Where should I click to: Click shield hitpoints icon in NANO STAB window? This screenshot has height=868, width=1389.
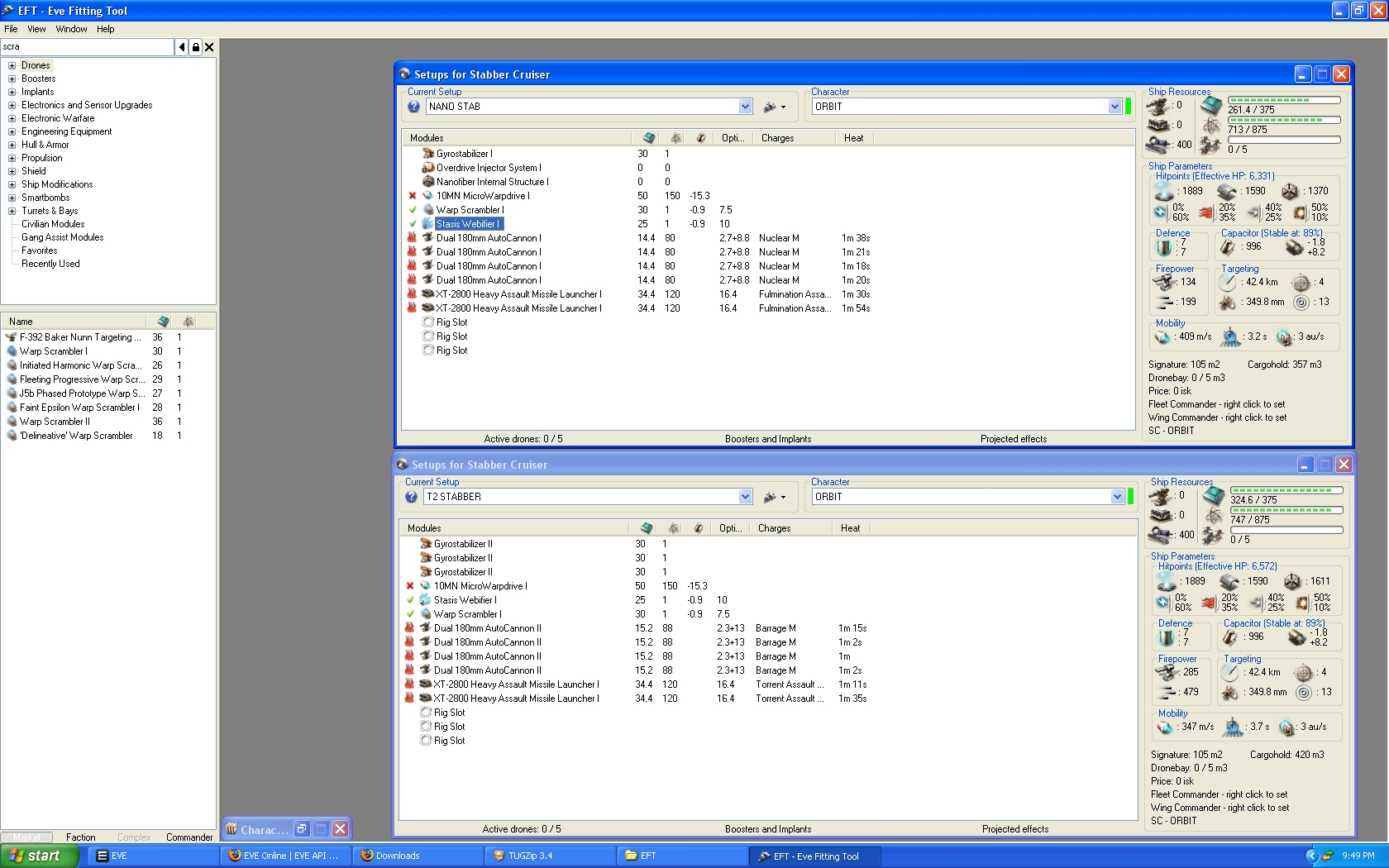pyautogui.click(x=1164, y=191)
